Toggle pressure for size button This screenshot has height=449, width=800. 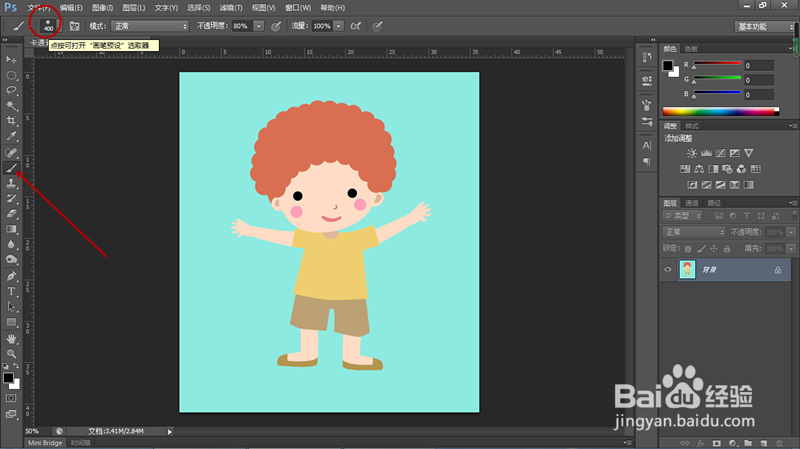(377, 26)
